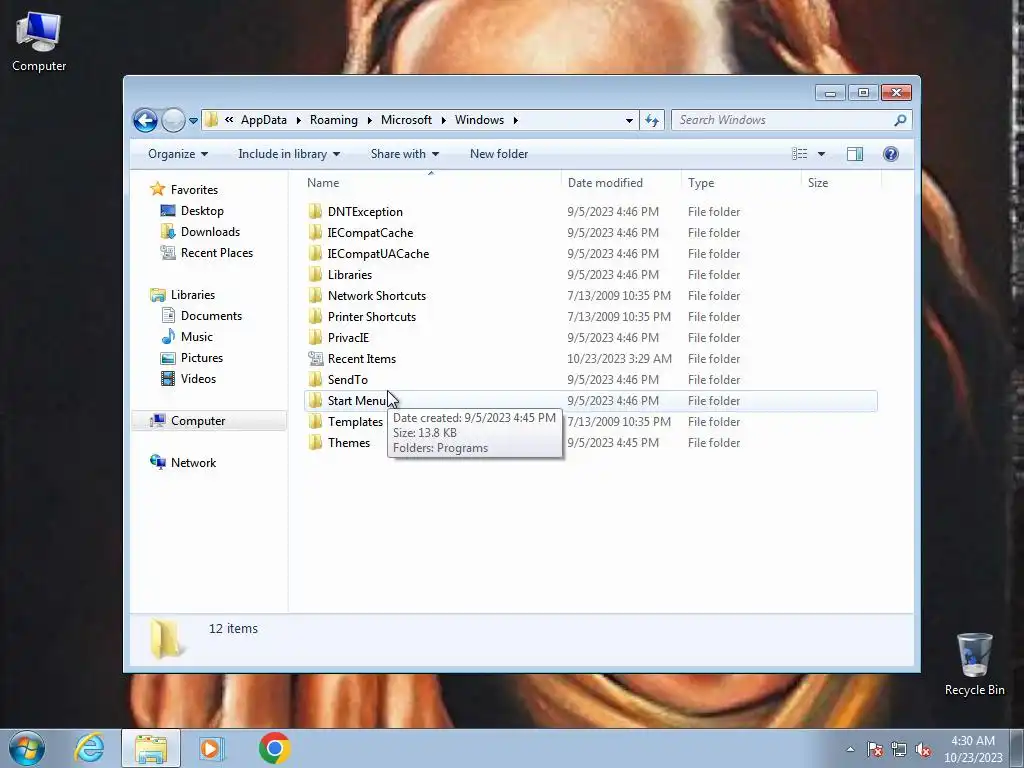
Task: Click the Change your view icon
Action: (799, 153)
